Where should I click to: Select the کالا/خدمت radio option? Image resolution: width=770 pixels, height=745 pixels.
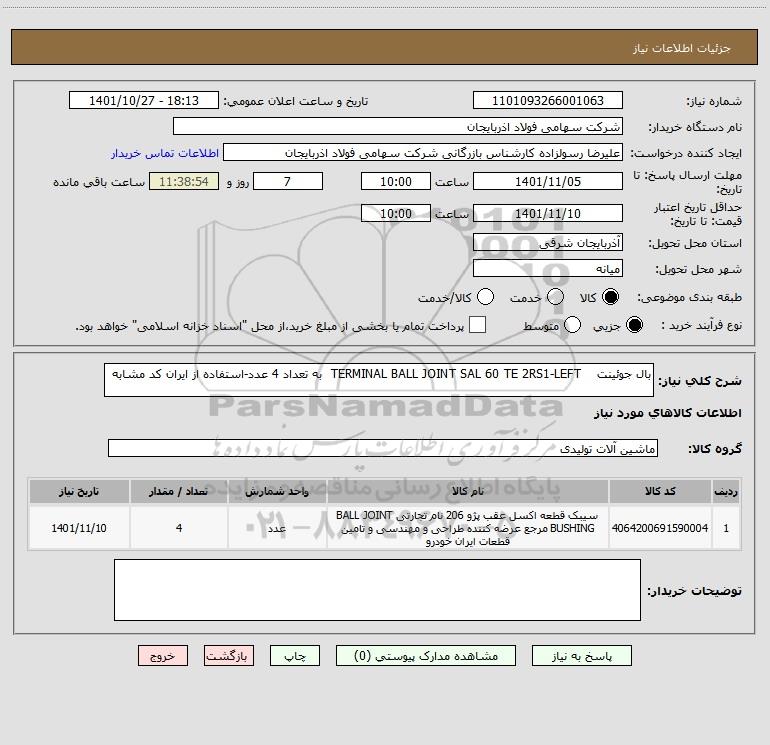click(x=485, y=297)
